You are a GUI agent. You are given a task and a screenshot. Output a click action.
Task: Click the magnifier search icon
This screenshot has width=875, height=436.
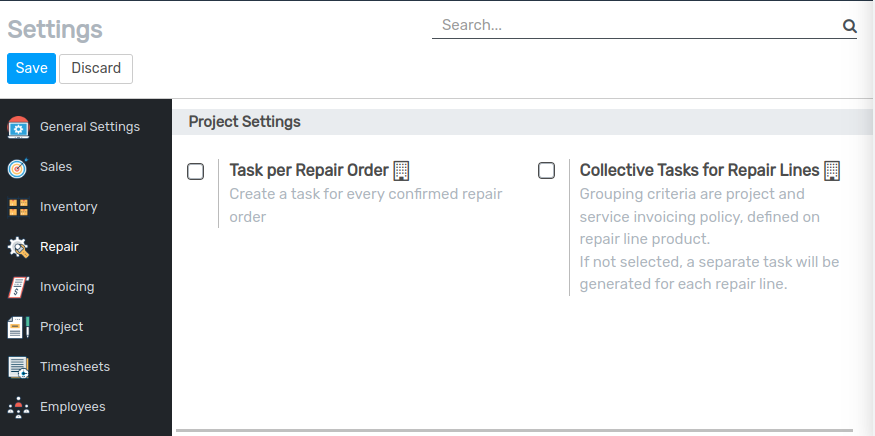849,26
